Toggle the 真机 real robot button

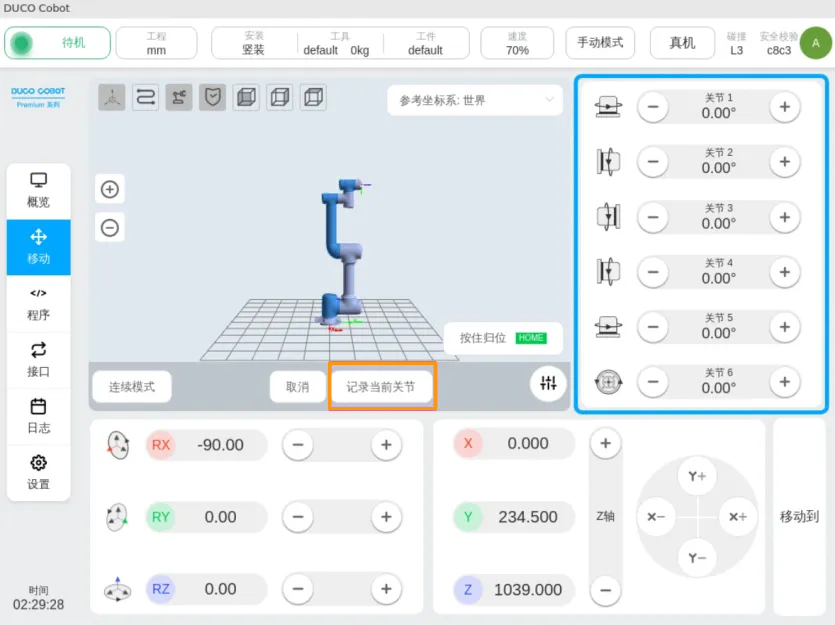coord(682,43)
